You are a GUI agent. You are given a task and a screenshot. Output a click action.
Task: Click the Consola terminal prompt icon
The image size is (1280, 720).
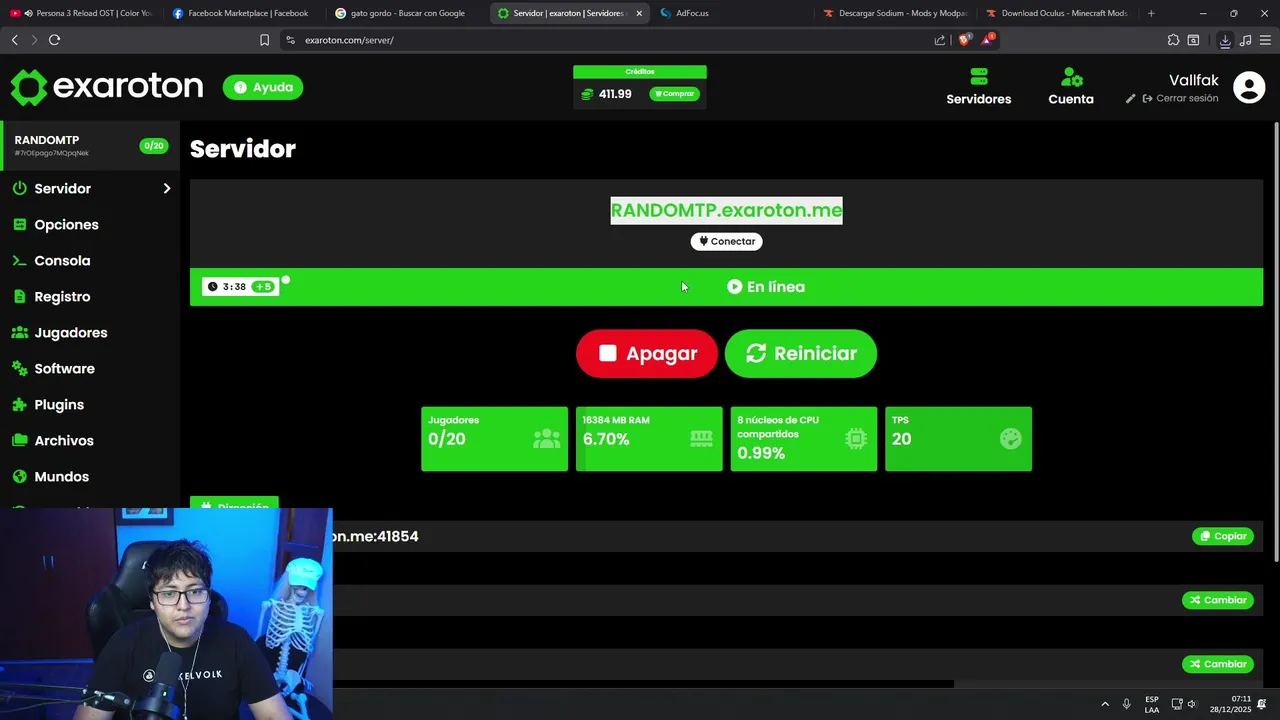[19, 260]
